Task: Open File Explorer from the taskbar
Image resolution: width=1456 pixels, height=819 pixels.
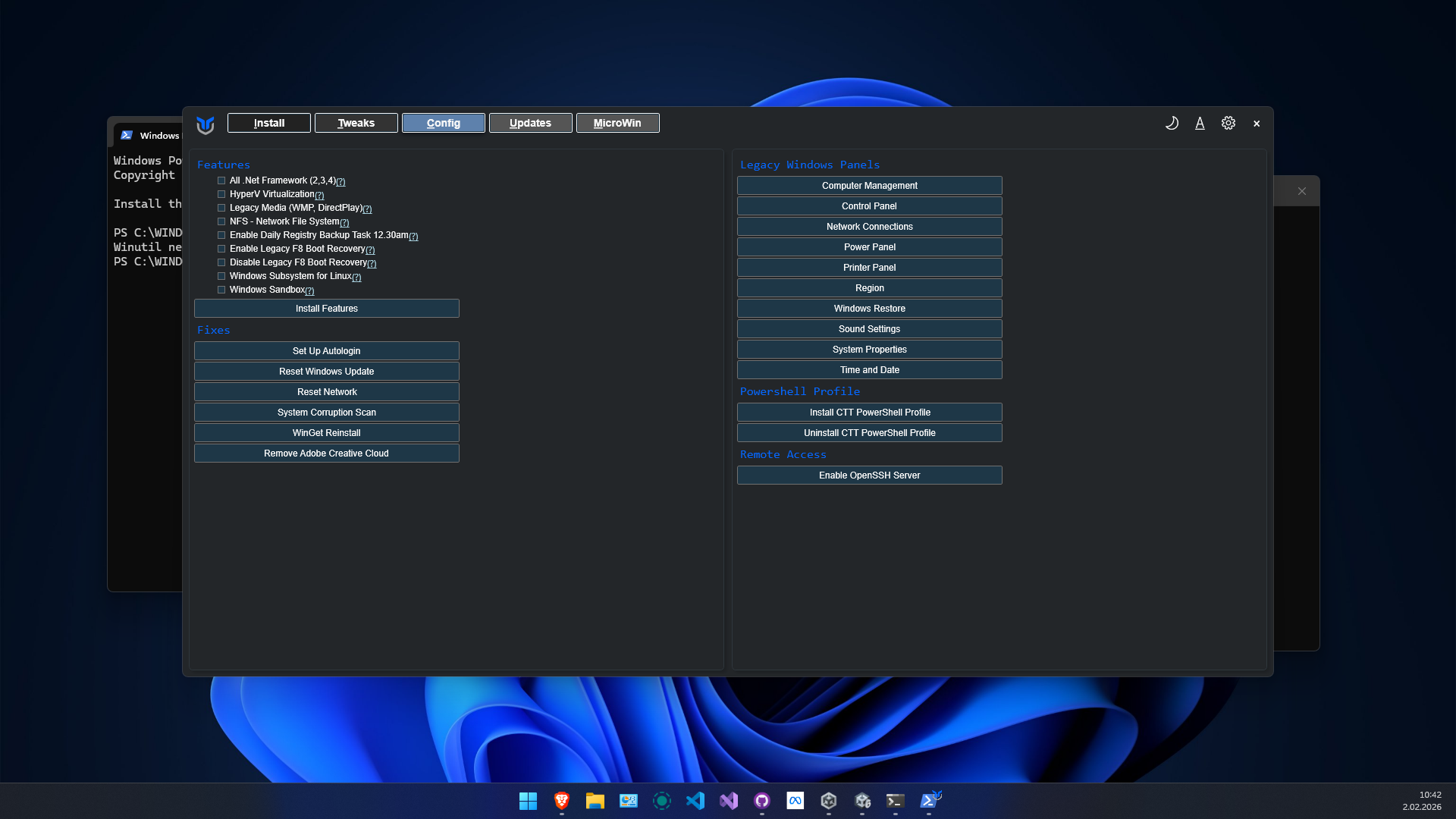Action: coord(595,801)
